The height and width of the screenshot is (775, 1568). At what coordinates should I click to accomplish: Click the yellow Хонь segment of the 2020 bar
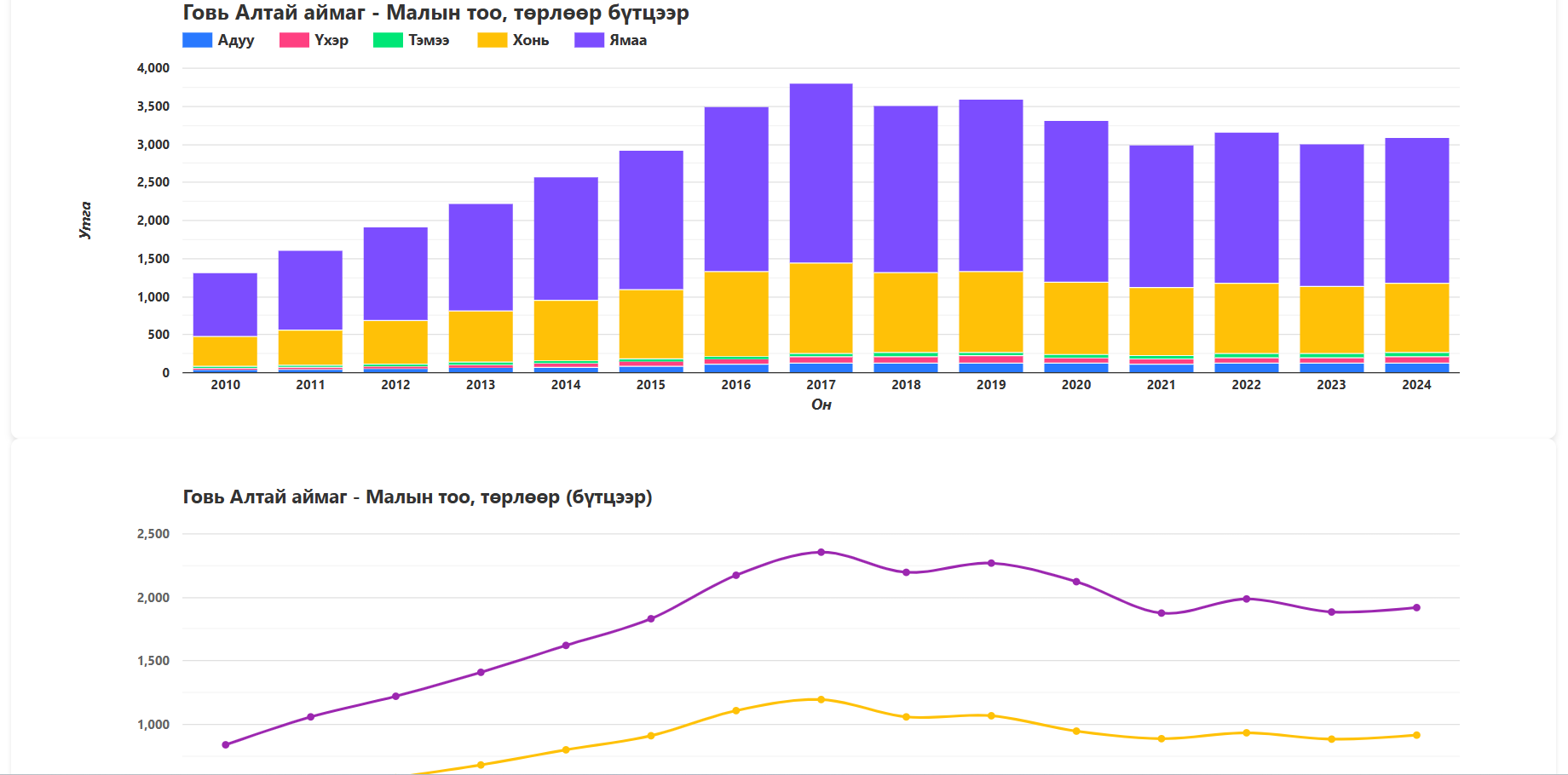point(1076,319)
